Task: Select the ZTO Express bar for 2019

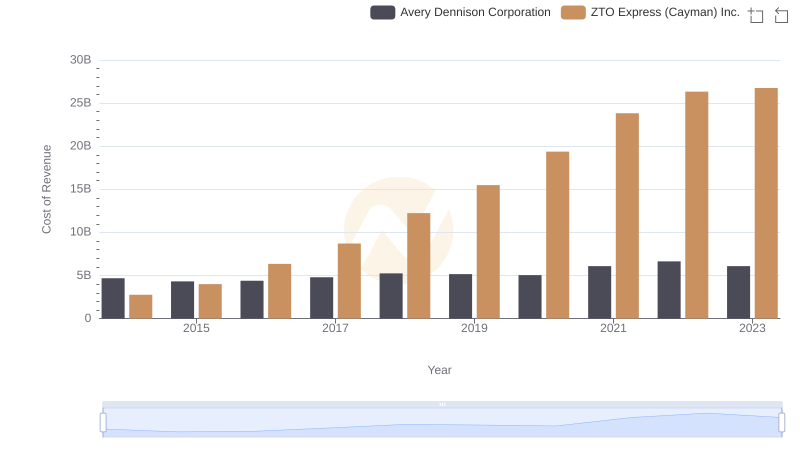Action: 488,252
